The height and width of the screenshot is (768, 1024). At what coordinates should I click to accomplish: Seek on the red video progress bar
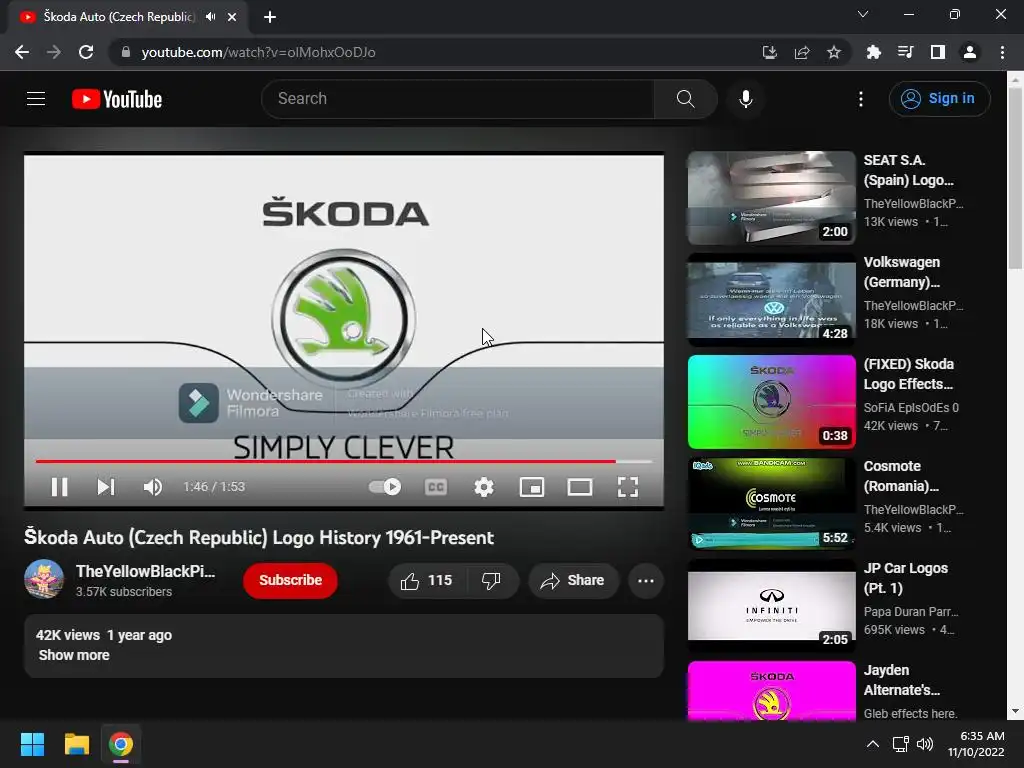(x=344, y=461)
